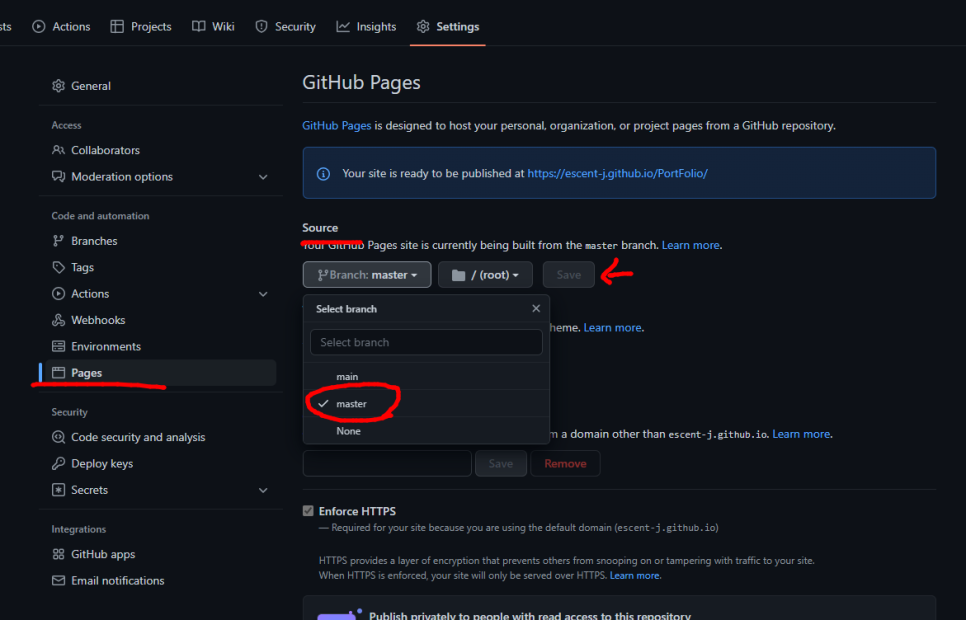Screen dimensions: 966x620
Task: Click the Pages browser icon
Action: pyautogui.click(x=59, y=373)
